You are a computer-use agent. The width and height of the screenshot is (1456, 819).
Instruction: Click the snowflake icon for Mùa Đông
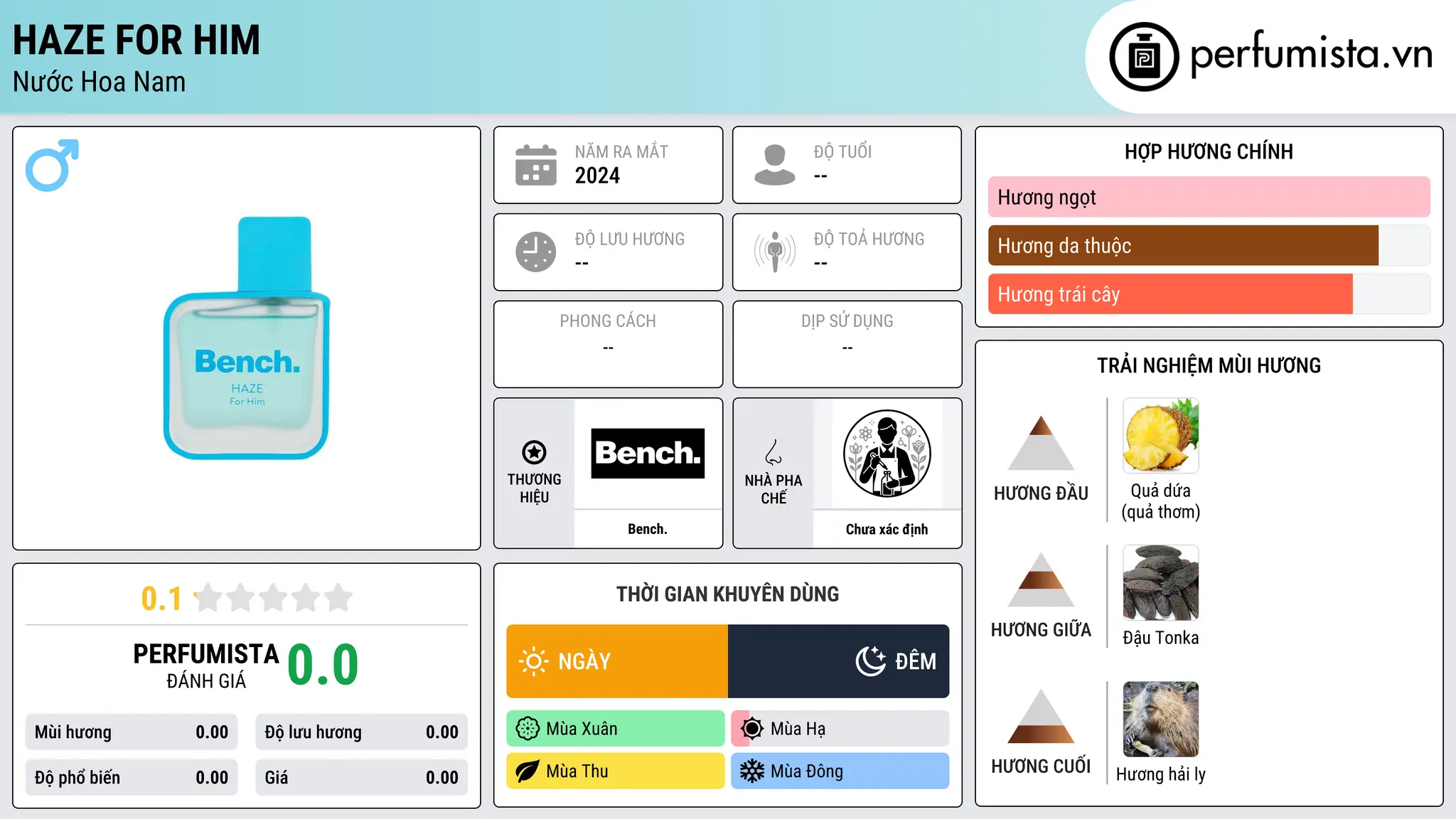(752, 771)
